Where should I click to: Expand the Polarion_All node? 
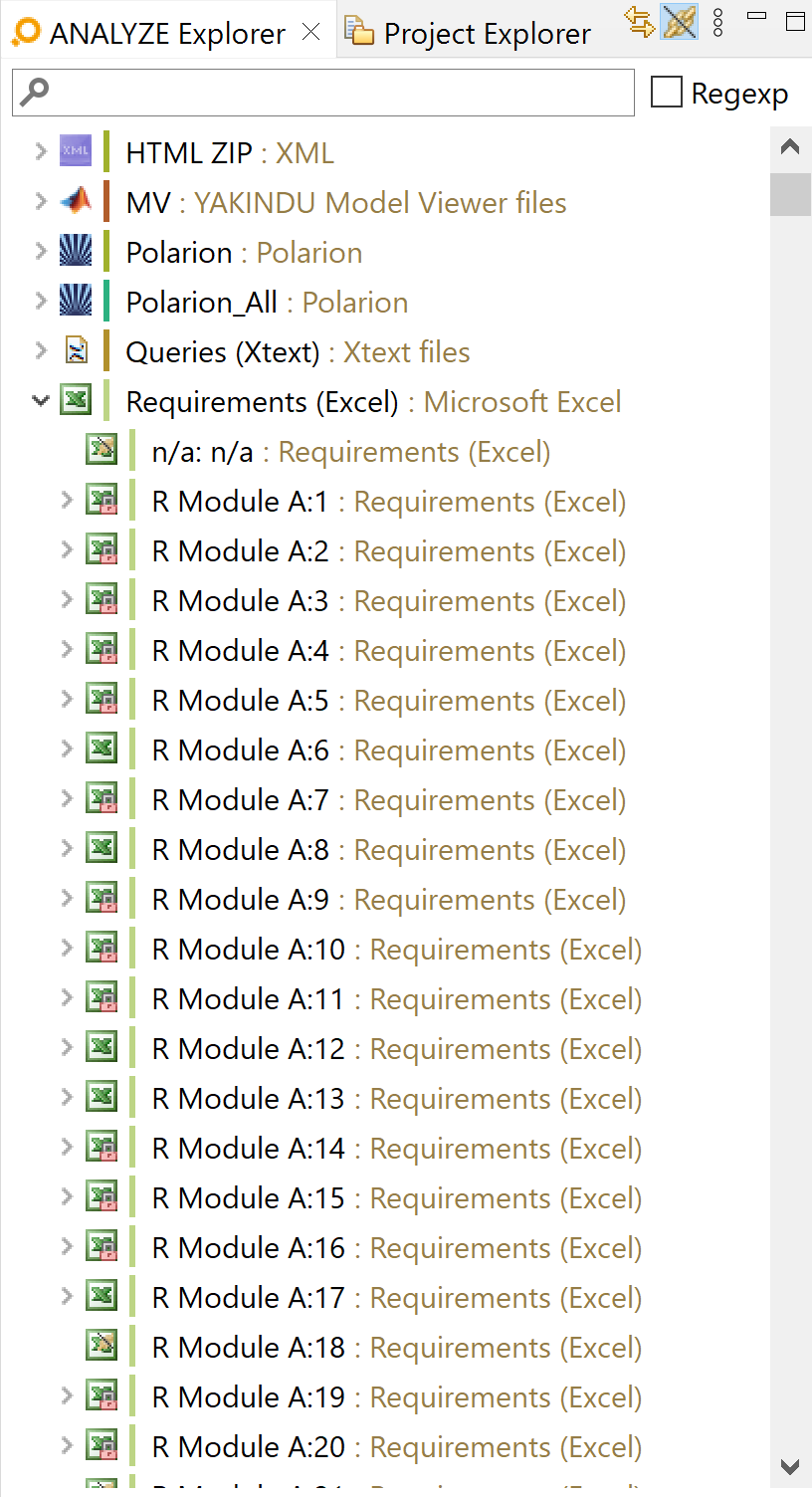pyautogui.click(x=41, y=301)
